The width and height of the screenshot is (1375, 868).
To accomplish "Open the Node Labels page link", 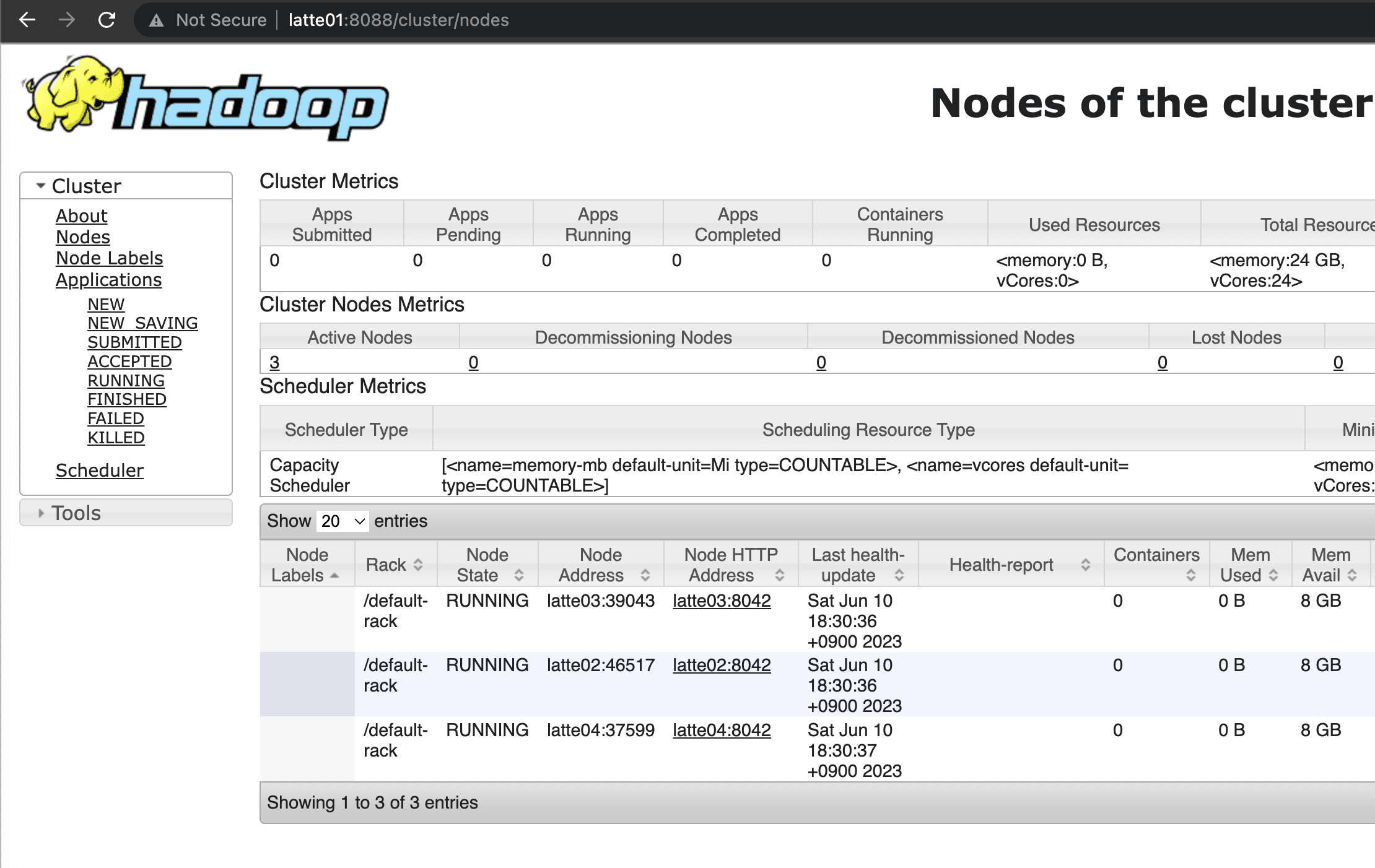I will pyautogui.click(x=110, y=257).
